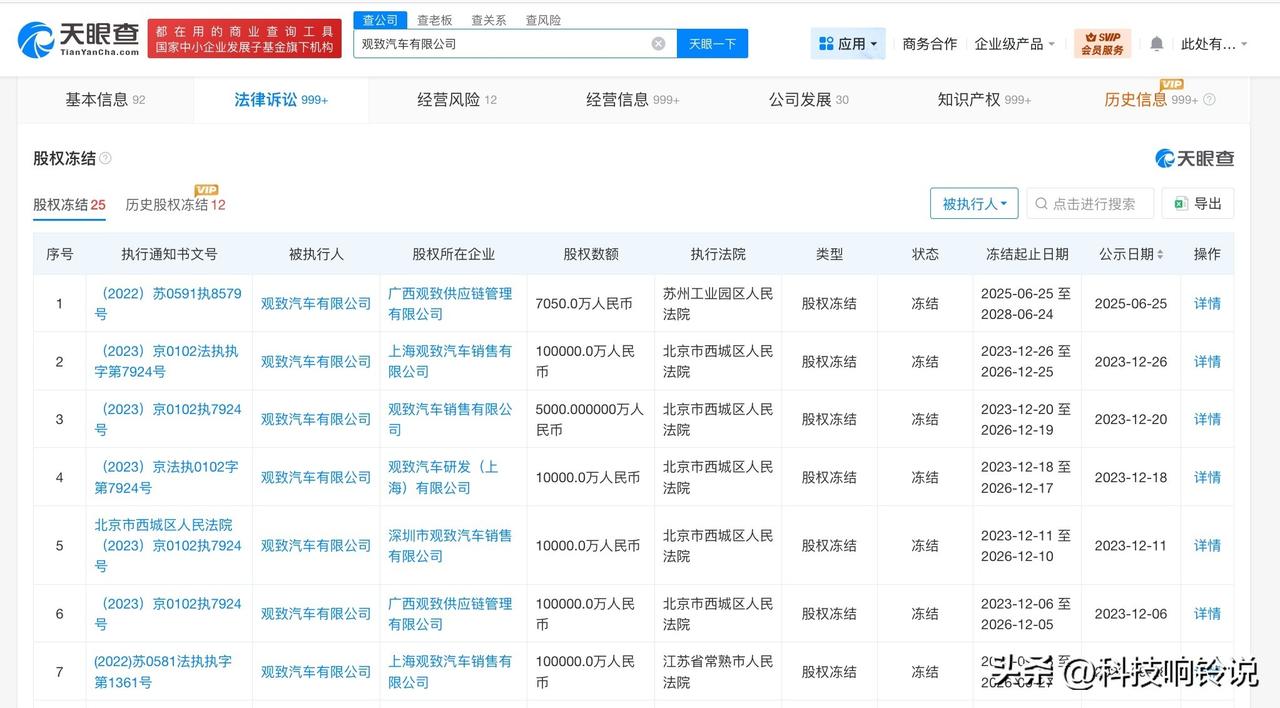Open 详情 for row 5
The height and width of the screenshot is (708, 1280).
[1207, 545]
